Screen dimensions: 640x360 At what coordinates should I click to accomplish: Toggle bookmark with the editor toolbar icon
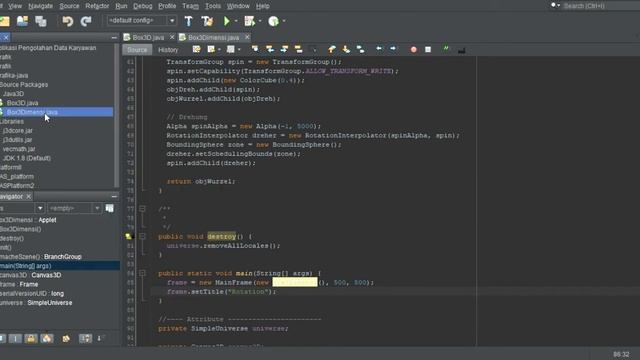tap(360, 49)
